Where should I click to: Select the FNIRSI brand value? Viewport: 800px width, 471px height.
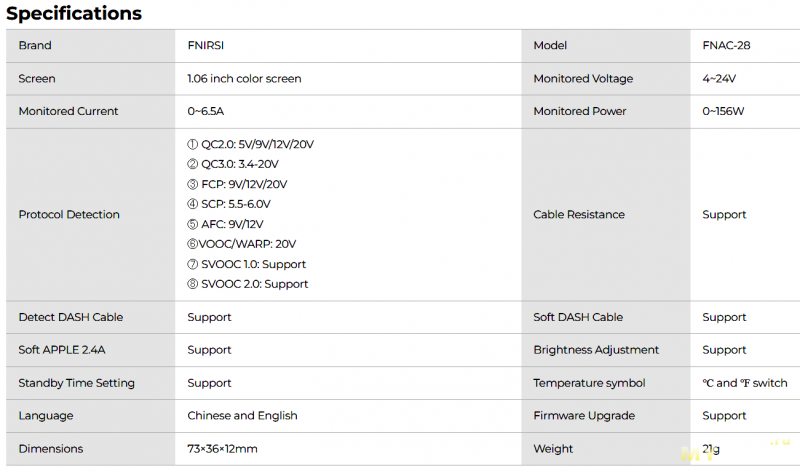click(206, 45)
